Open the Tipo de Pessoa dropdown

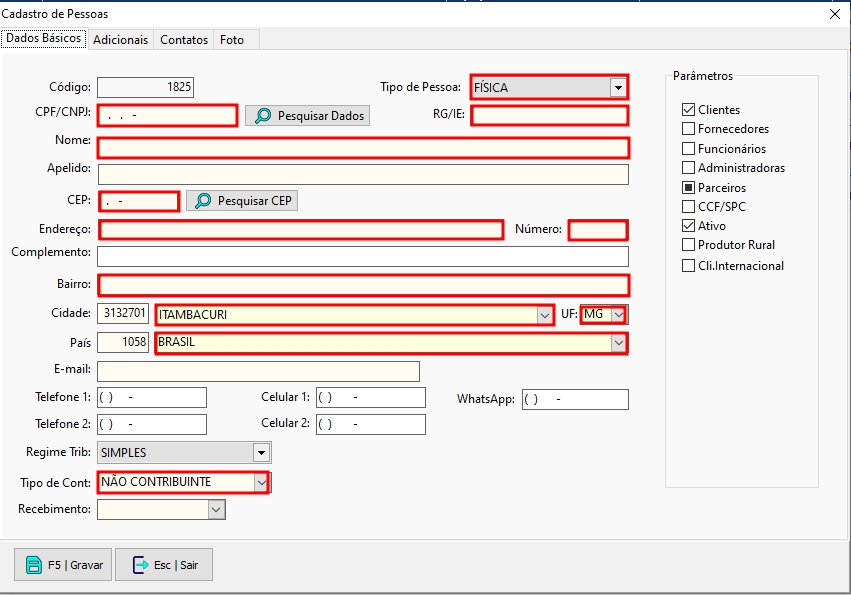pyautogui.click(x=617, y=88)
